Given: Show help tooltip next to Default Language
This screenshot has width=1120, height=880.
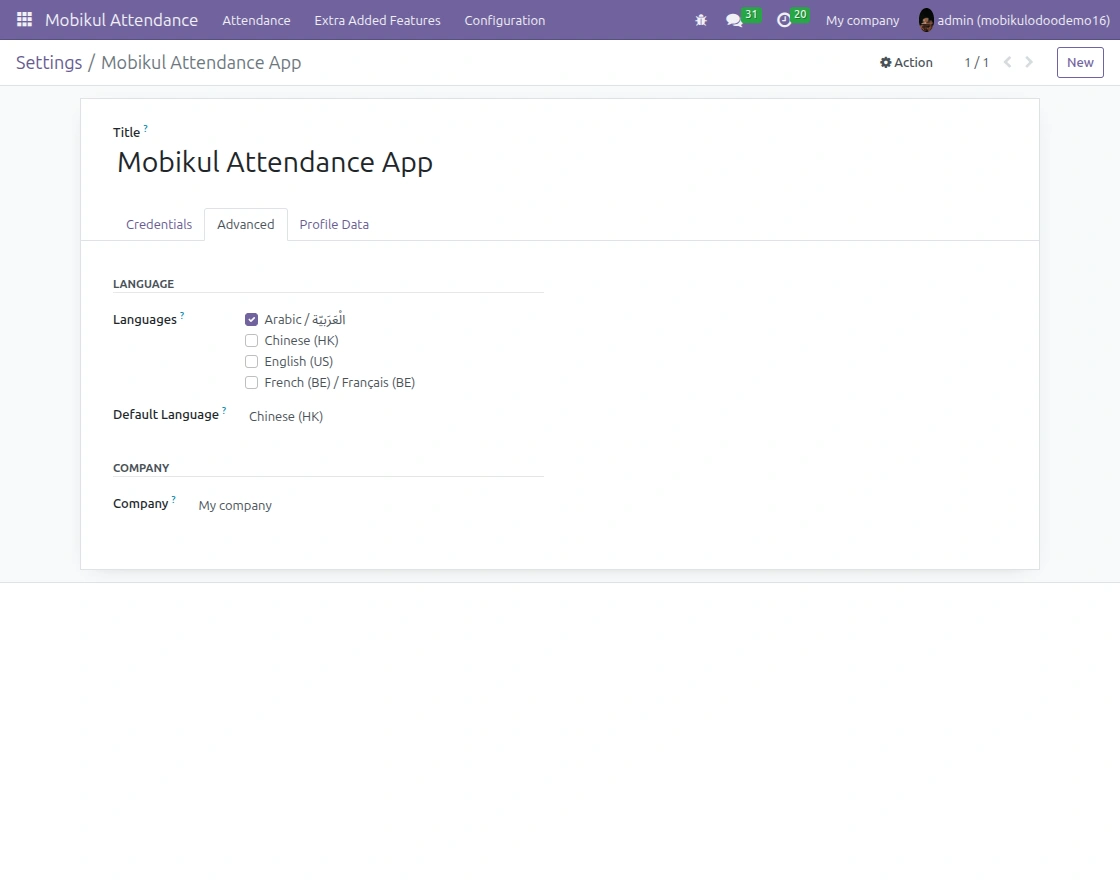Looking at the screenshot, I should click(x=224, y=410).
